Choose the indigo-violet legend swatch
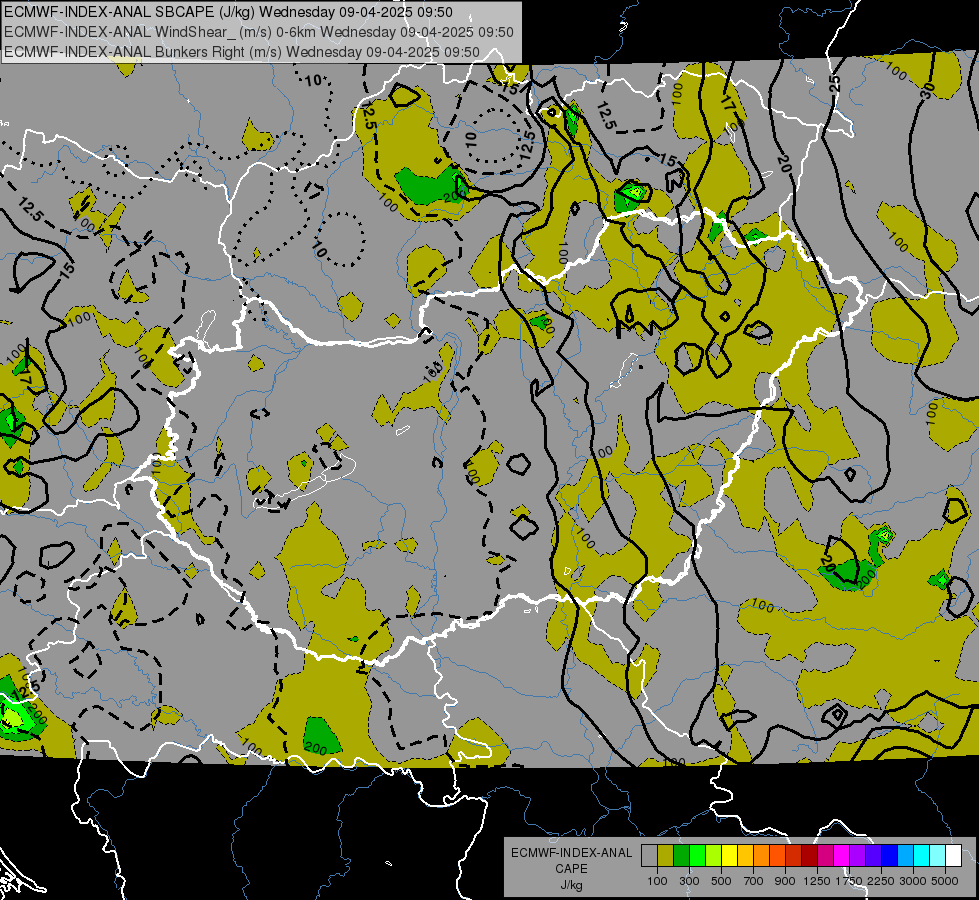 click(x=873, y=855)
